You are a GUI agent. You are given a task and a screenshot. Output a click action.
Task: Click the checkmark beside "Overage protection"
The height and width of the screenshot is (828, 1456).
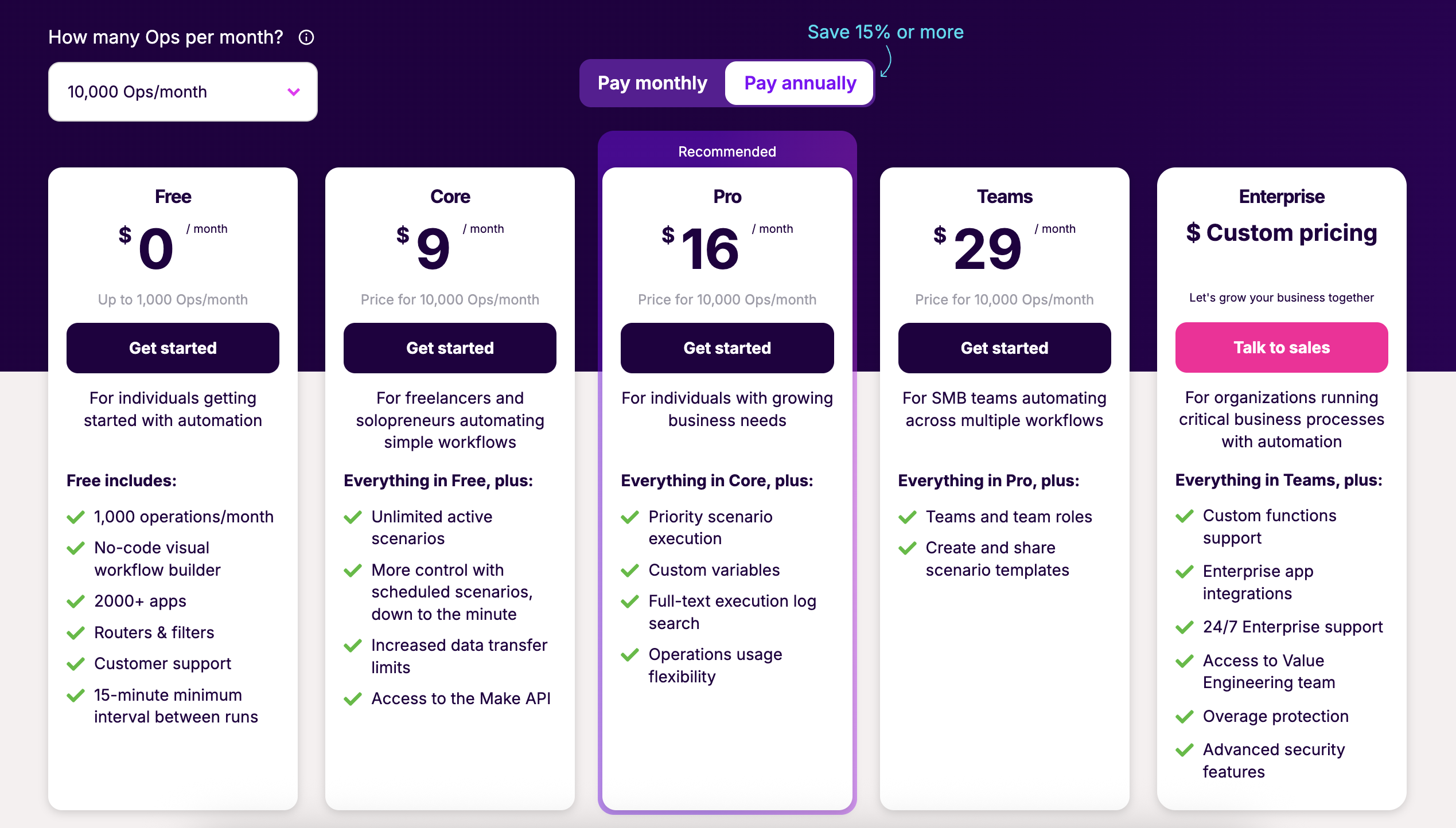point(1184,717)
